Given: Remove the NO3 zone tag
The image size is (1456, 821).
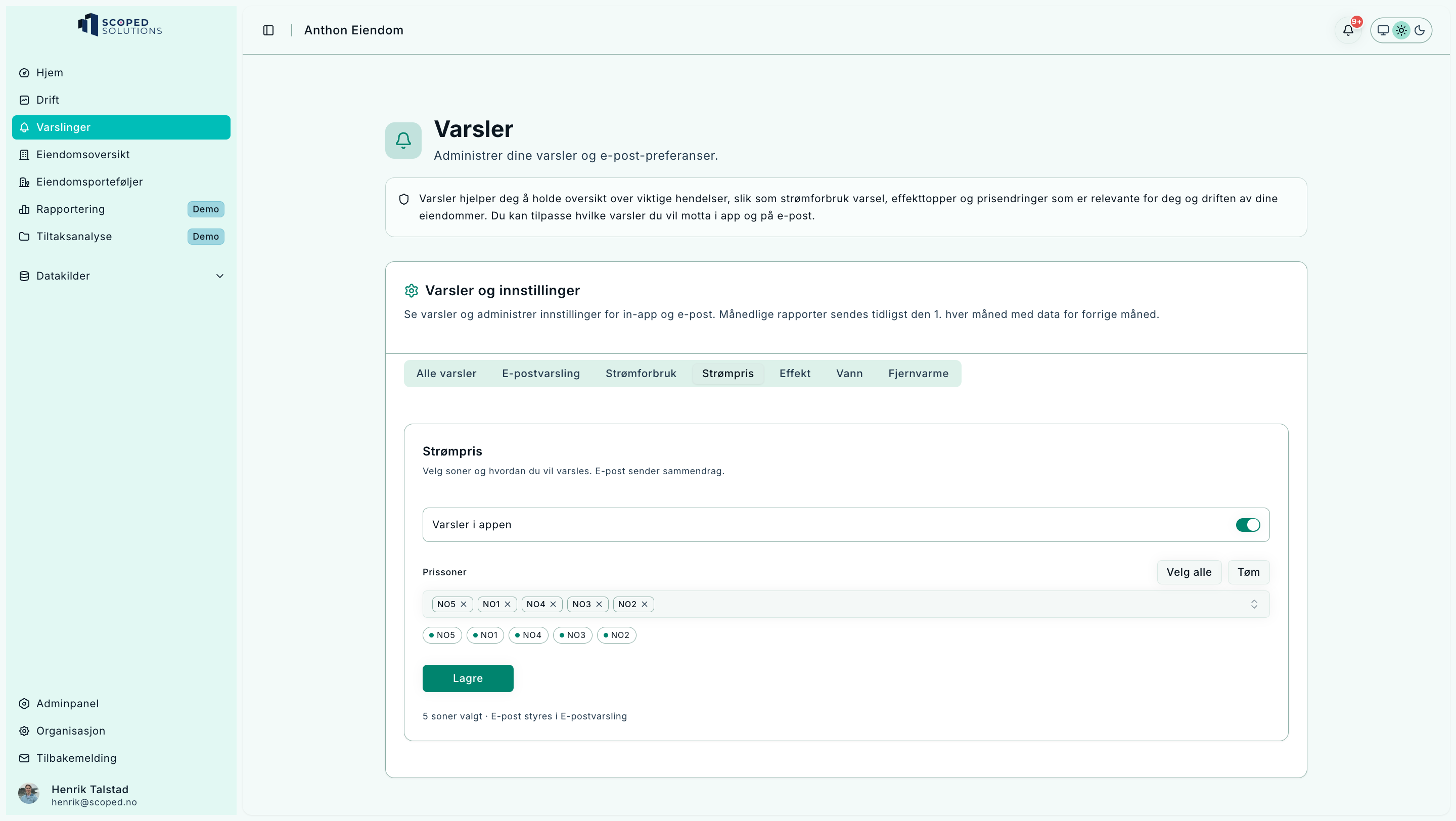Looking at the screenshot, I should (x=599, y=604).
